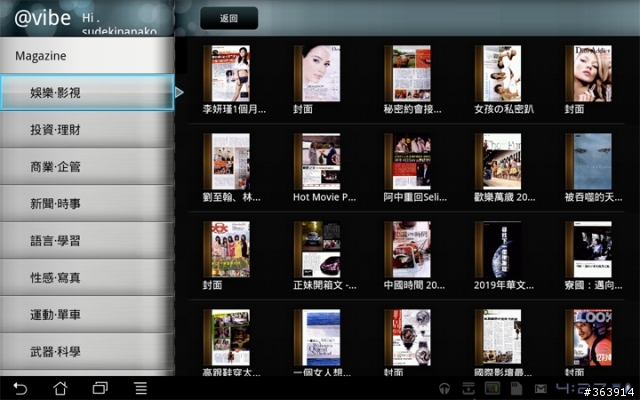Screen dimensions: 640x400
Task: Open the 被吞噬的天 magazine thumbnail
Action: tap(589, 162)
